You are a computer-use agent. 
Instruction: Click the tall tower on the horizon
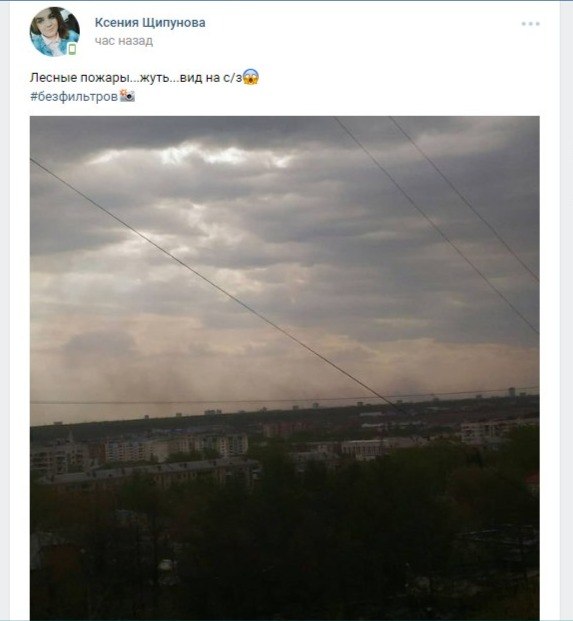pos(512,392)
